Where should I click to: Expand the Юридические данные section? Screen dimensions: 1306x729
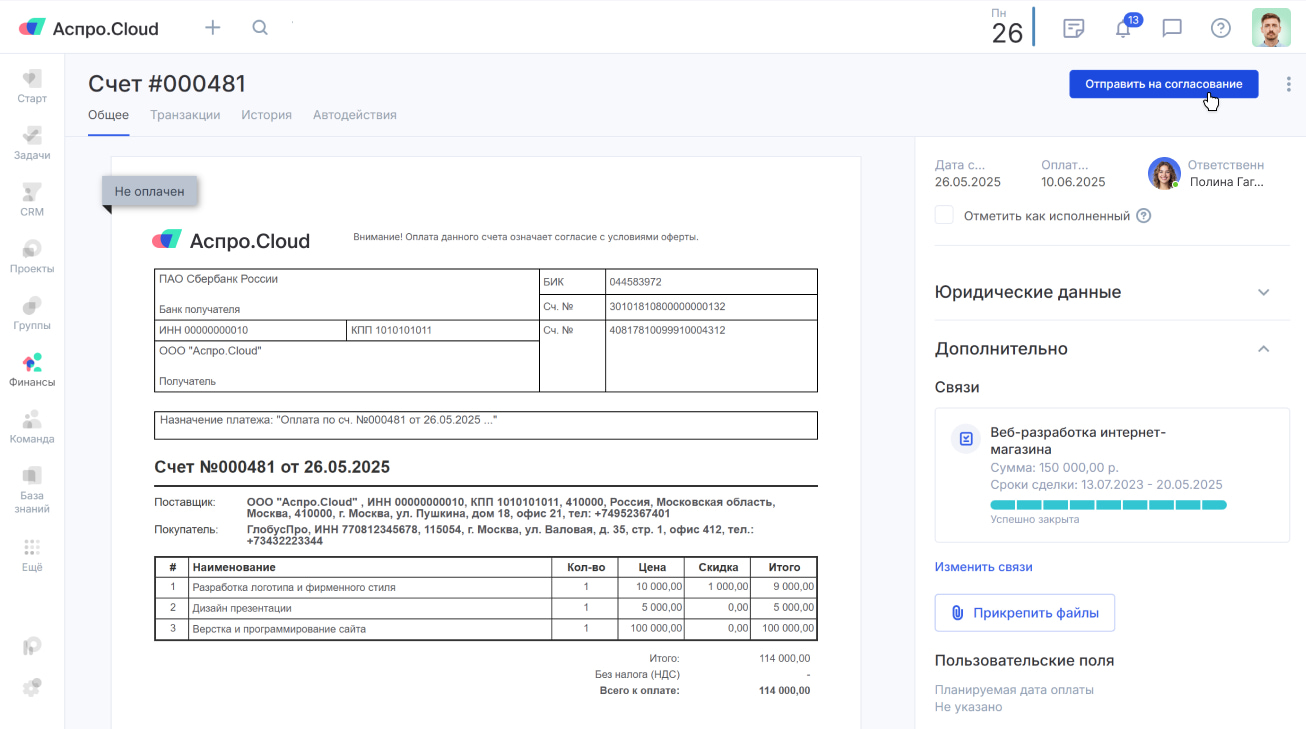click(x=1263, y=293)
